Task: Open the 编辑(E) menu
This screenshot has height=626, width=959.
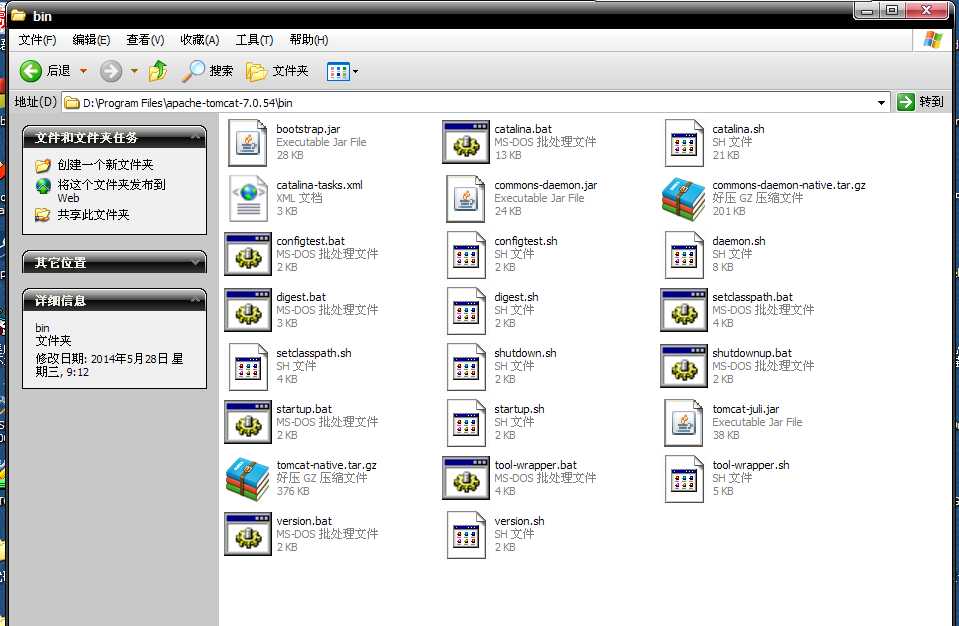Action: tap(91, 40)
